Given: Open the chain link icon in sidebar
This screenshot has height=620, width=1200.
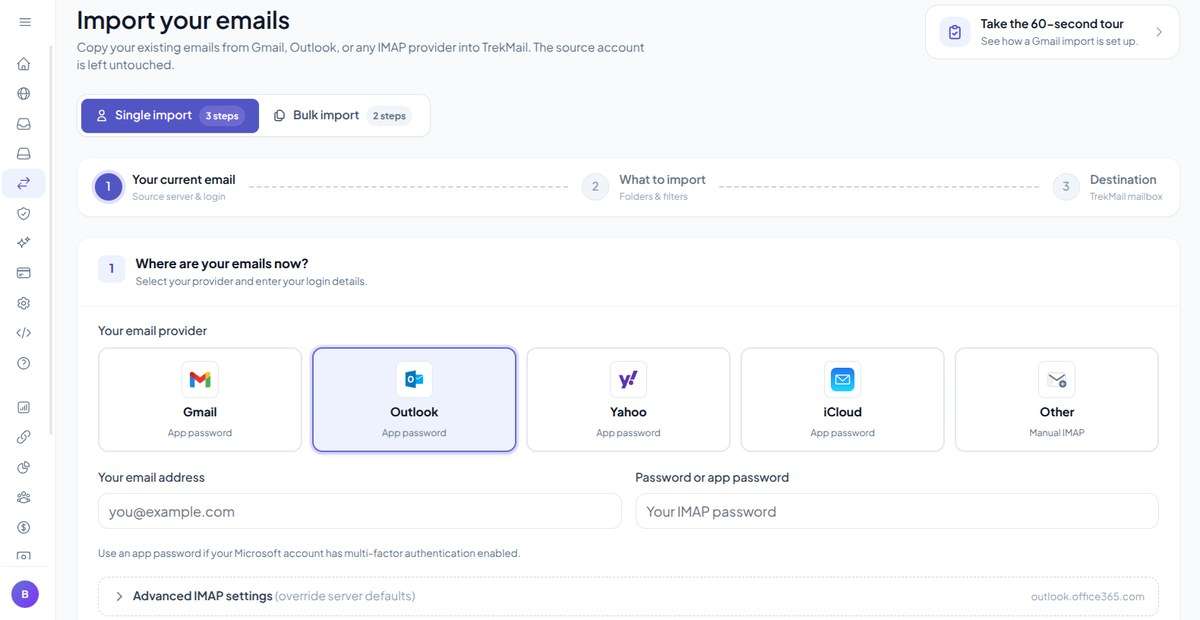Looking at the screenshot, I should pyautogui.click(x=24, y=437).
